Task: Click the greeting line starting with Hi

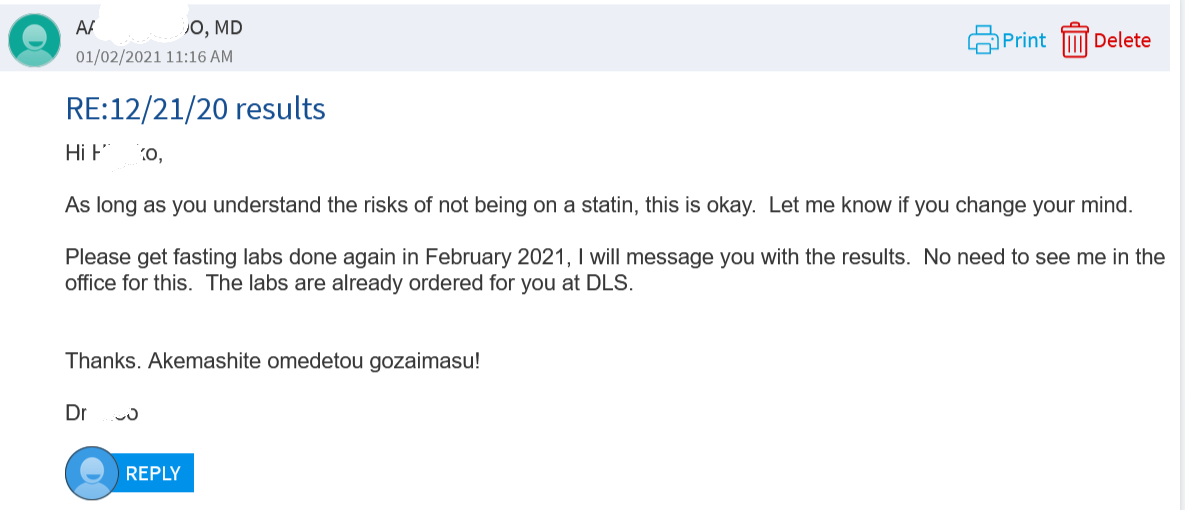Action: [x=113, y=153]
